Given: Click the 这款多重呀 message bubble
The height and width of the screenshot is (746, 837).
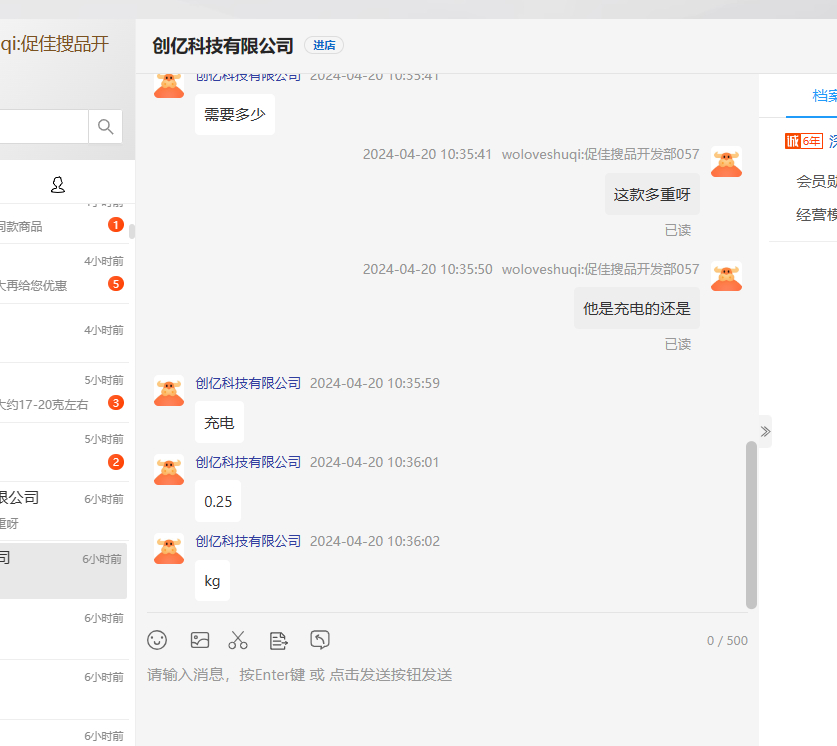Looking at the screenshot, I should click(x=652, y=195).
